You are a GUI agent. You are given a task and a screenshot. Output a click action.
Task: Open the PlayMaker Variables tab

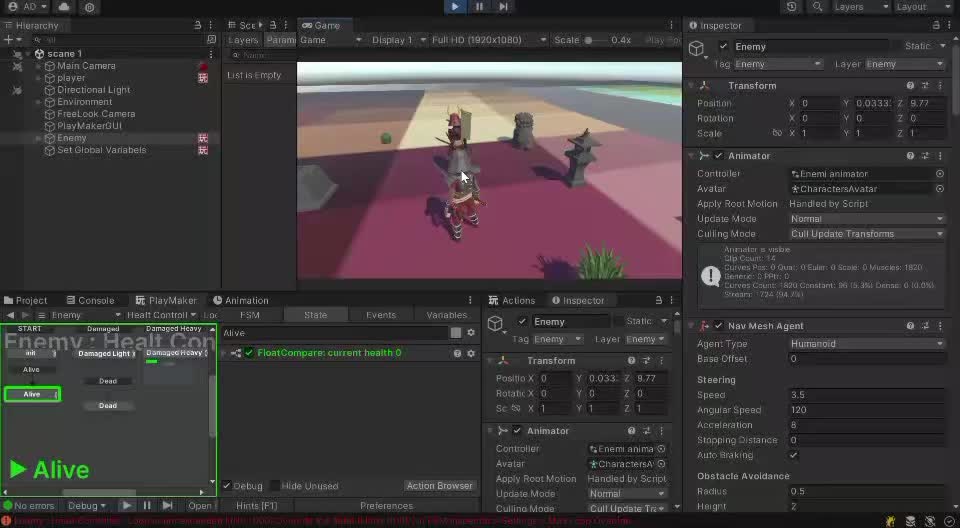(x=446, y=315)
